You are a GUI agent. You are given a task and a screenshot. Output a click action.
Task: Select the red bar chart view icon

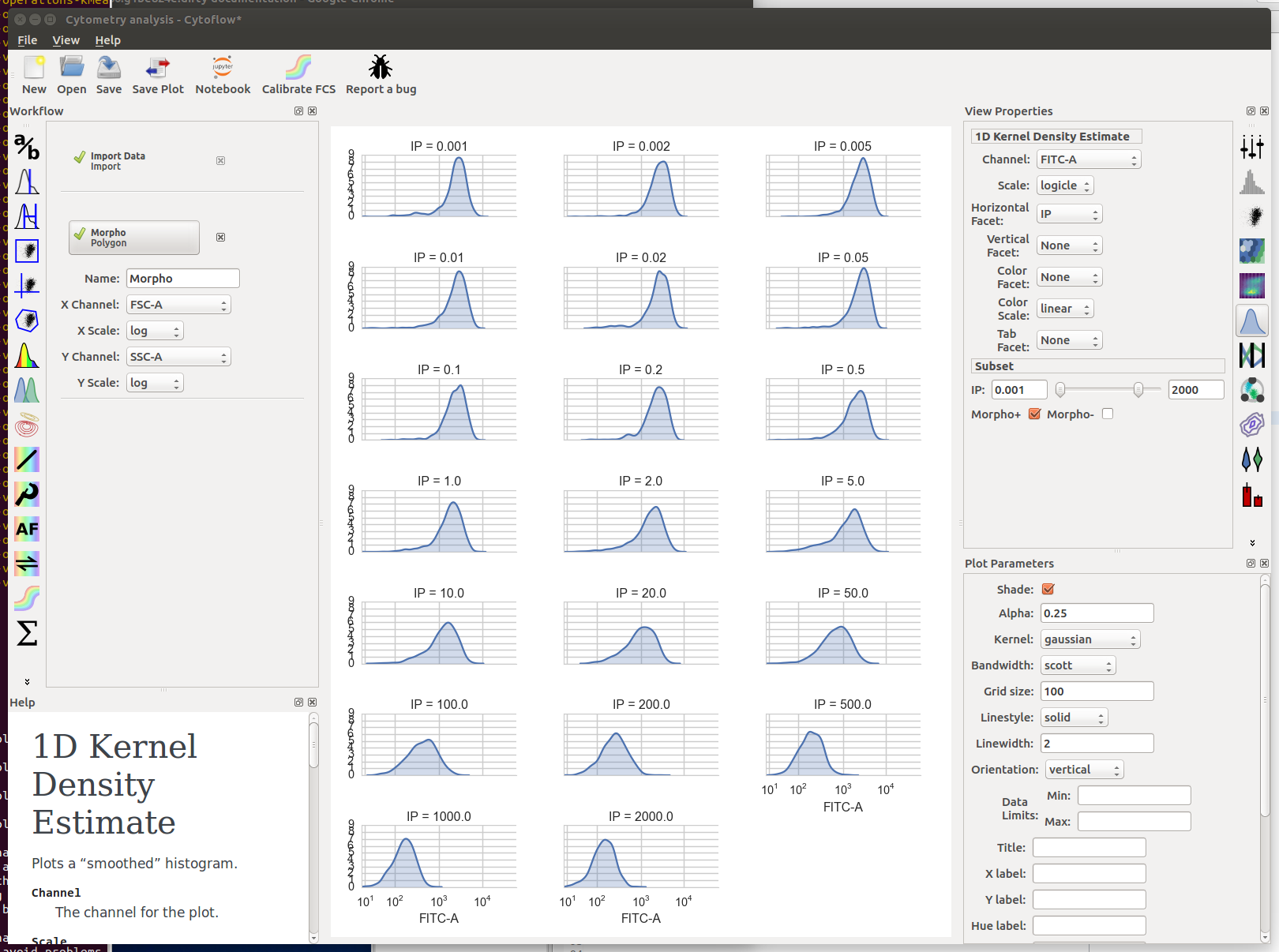pyautogui.click(x=1252, y=495)
